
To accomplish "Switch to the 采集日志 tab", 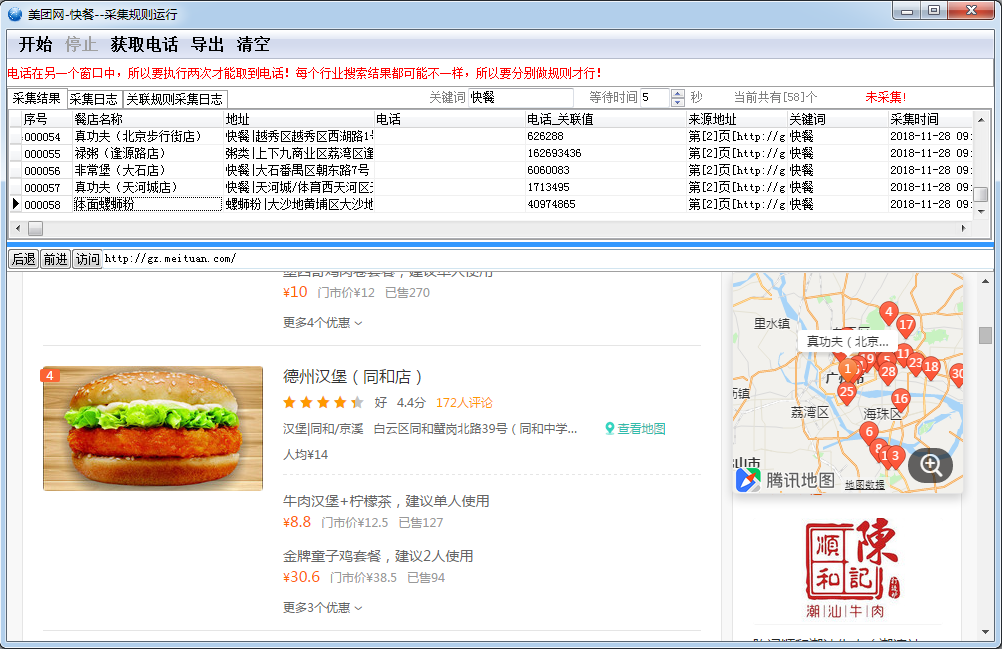I will coord(93,99).
